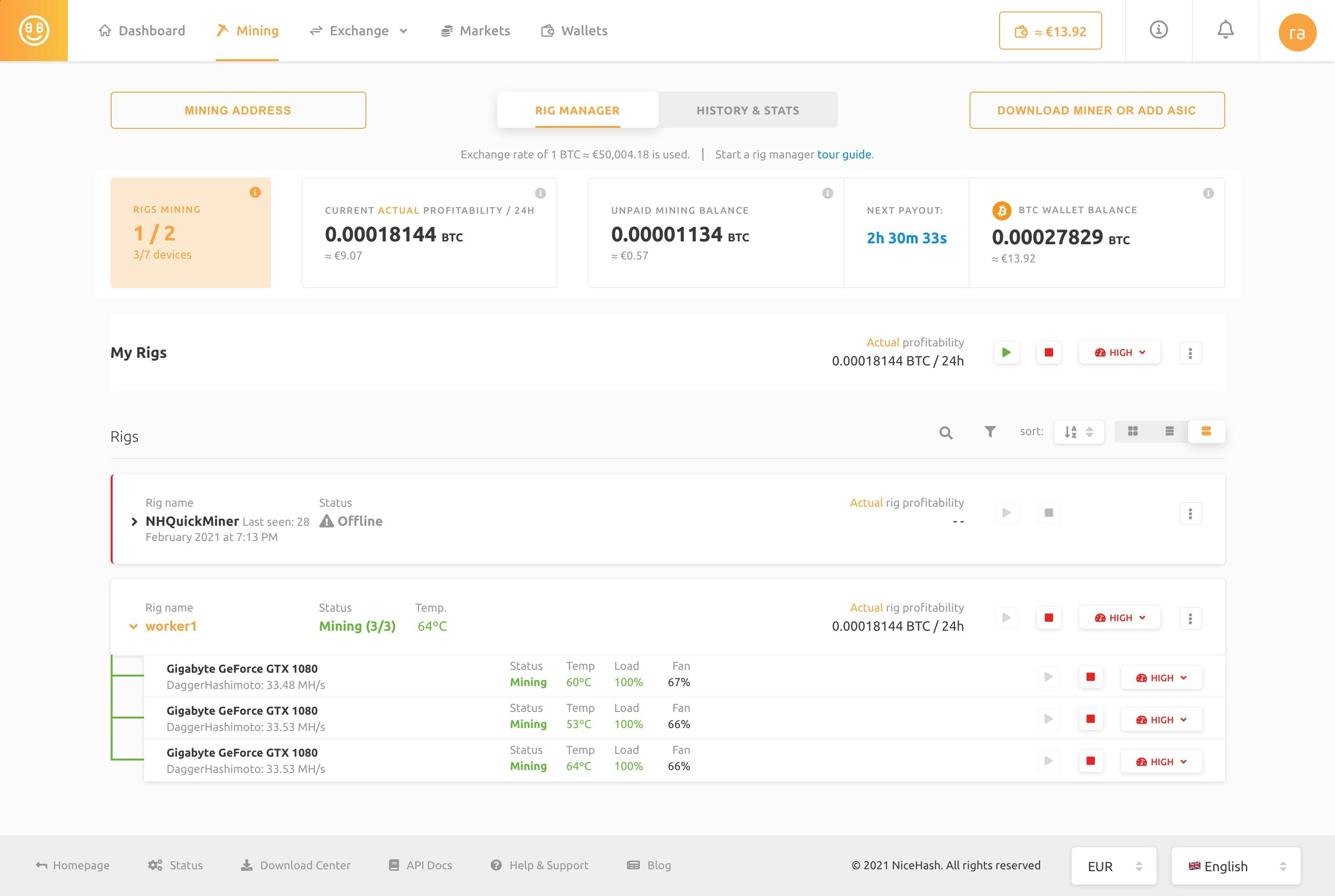Open the three-dot menu for worker1 rig
Image resolution: width=1335 pixels, height=896 pixels.
tap(1190, 618)
